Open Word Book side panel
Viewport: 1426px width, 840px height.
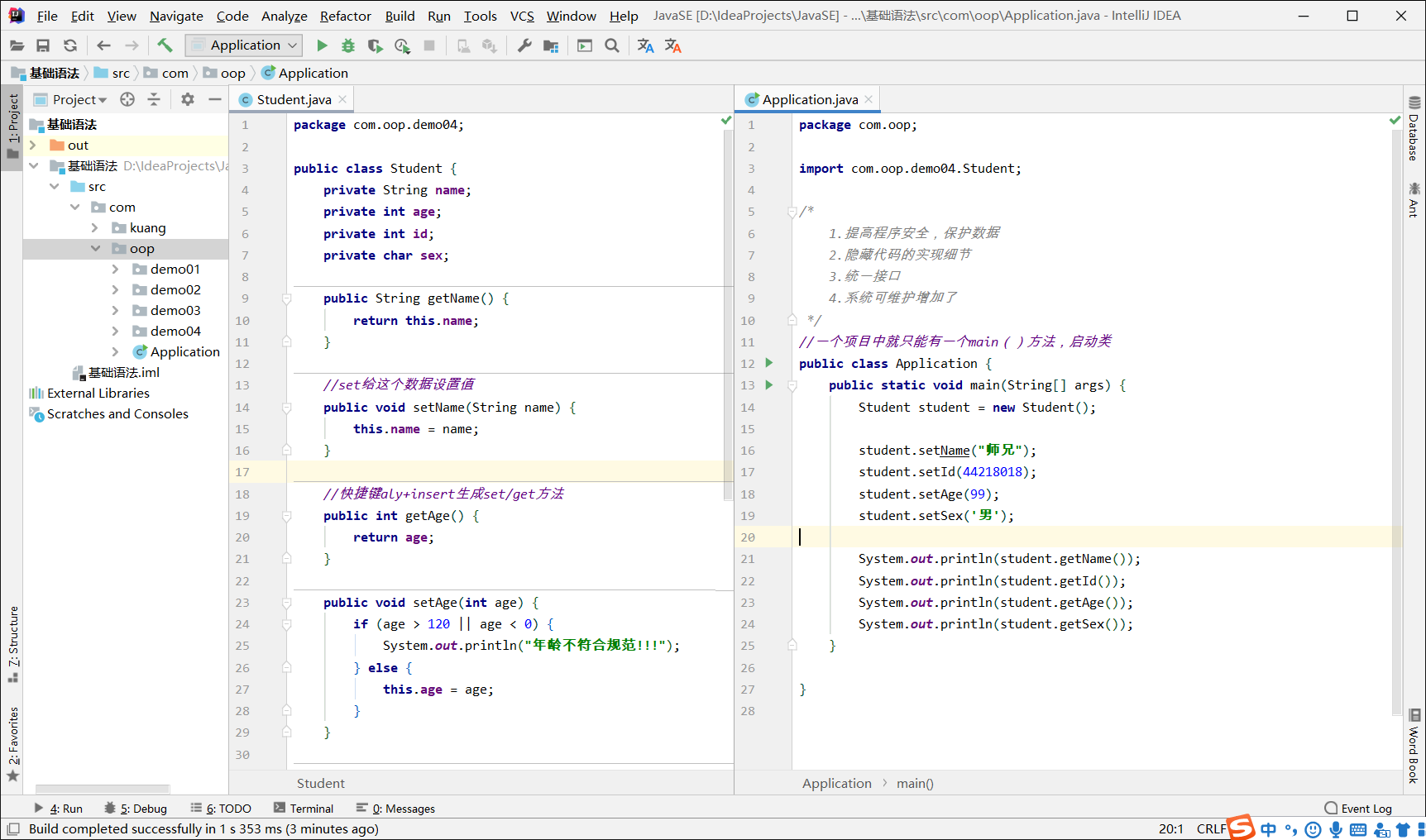(x=1414, y=746)
